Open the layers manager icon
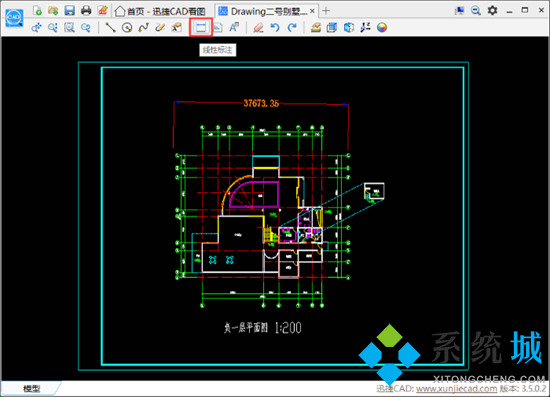This screenshot has width=550, height=397. point(316,27)
